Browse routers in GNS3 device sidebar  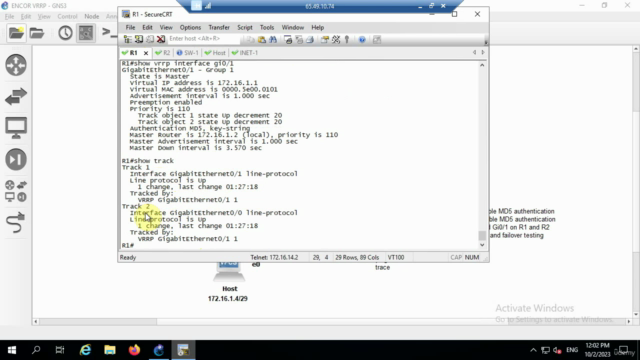[x=16, y=65]
